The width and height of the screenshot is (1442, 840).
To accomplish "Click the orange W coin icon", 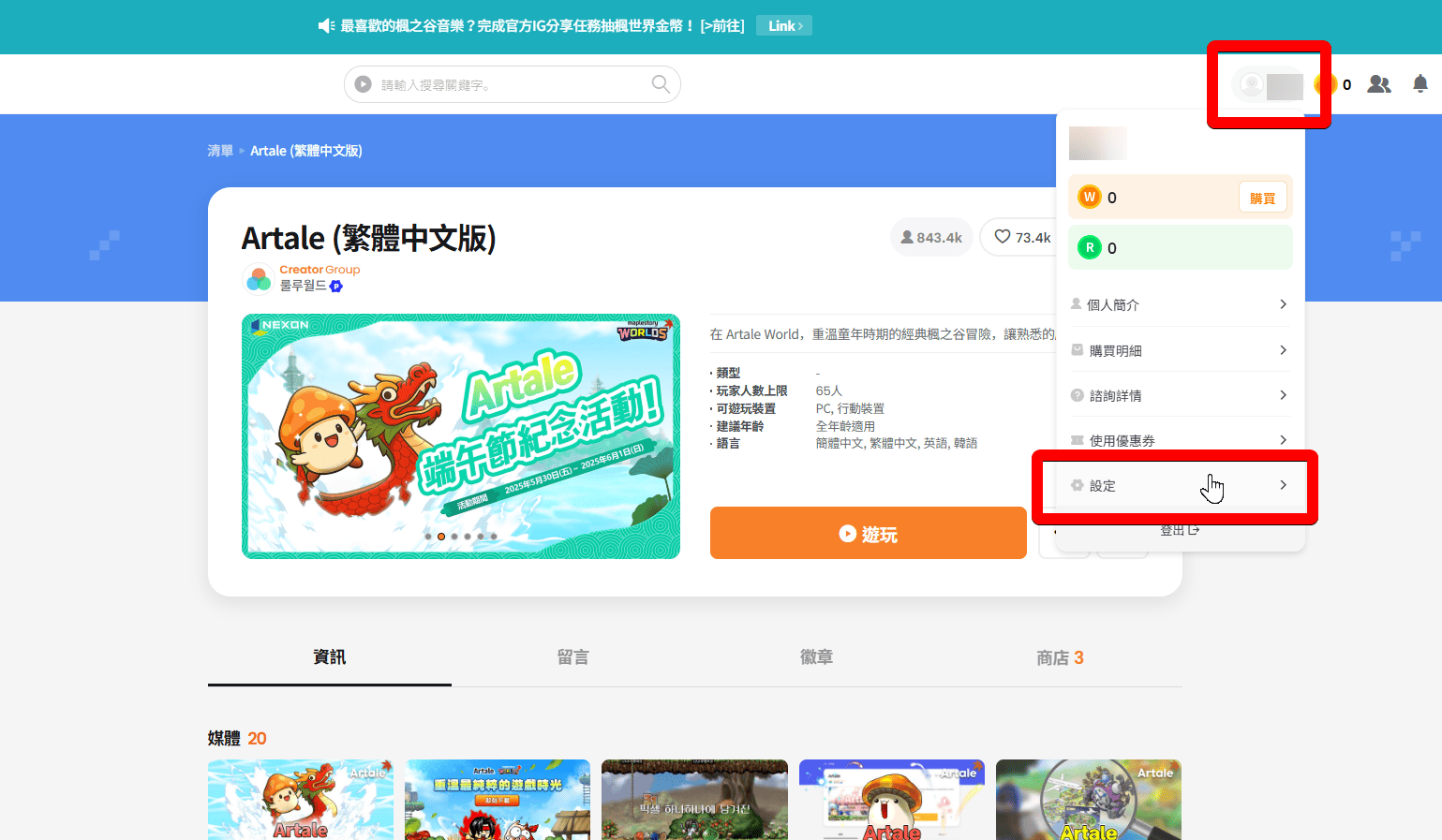I will [x=1089, y=197].
